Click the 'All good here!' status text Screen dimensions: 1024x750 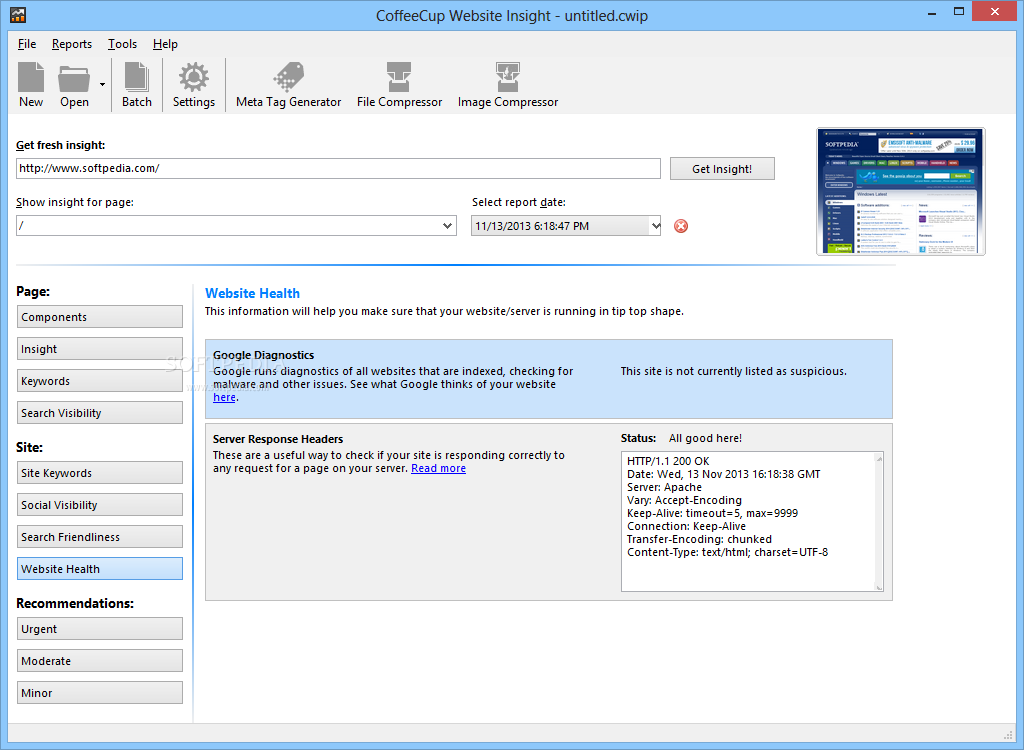(705, 438)
